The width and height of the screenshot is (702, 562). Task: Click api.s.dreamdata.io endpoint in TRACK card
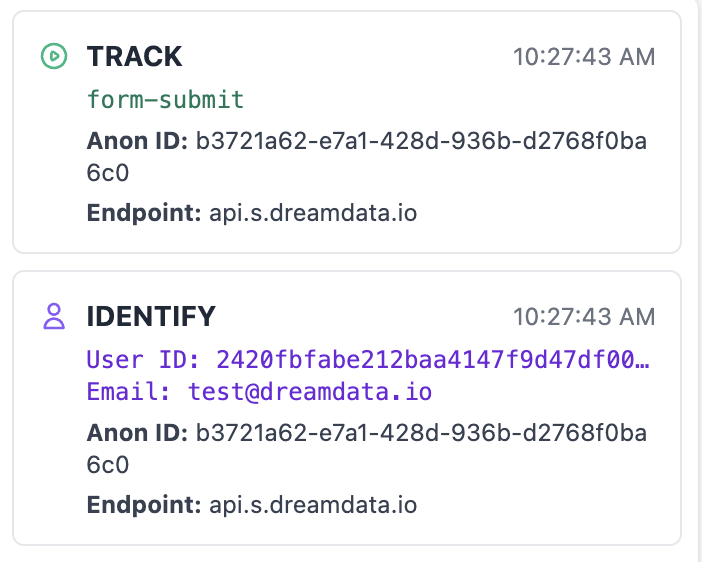coord(312,213)
